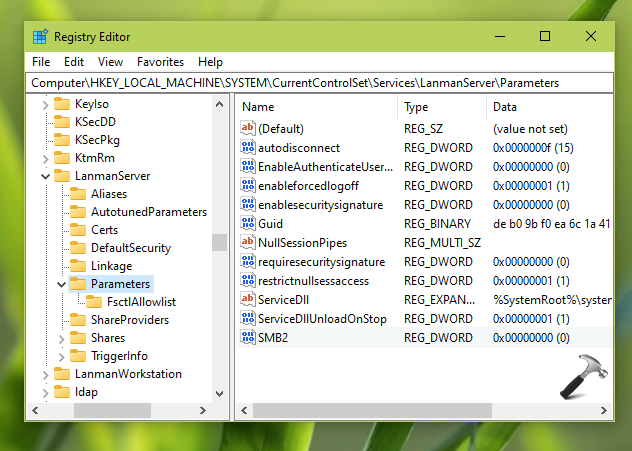The width and height of the screenshot is (632, 451).
Task: Select the Parameters key label
Action: tap(120, 284)
